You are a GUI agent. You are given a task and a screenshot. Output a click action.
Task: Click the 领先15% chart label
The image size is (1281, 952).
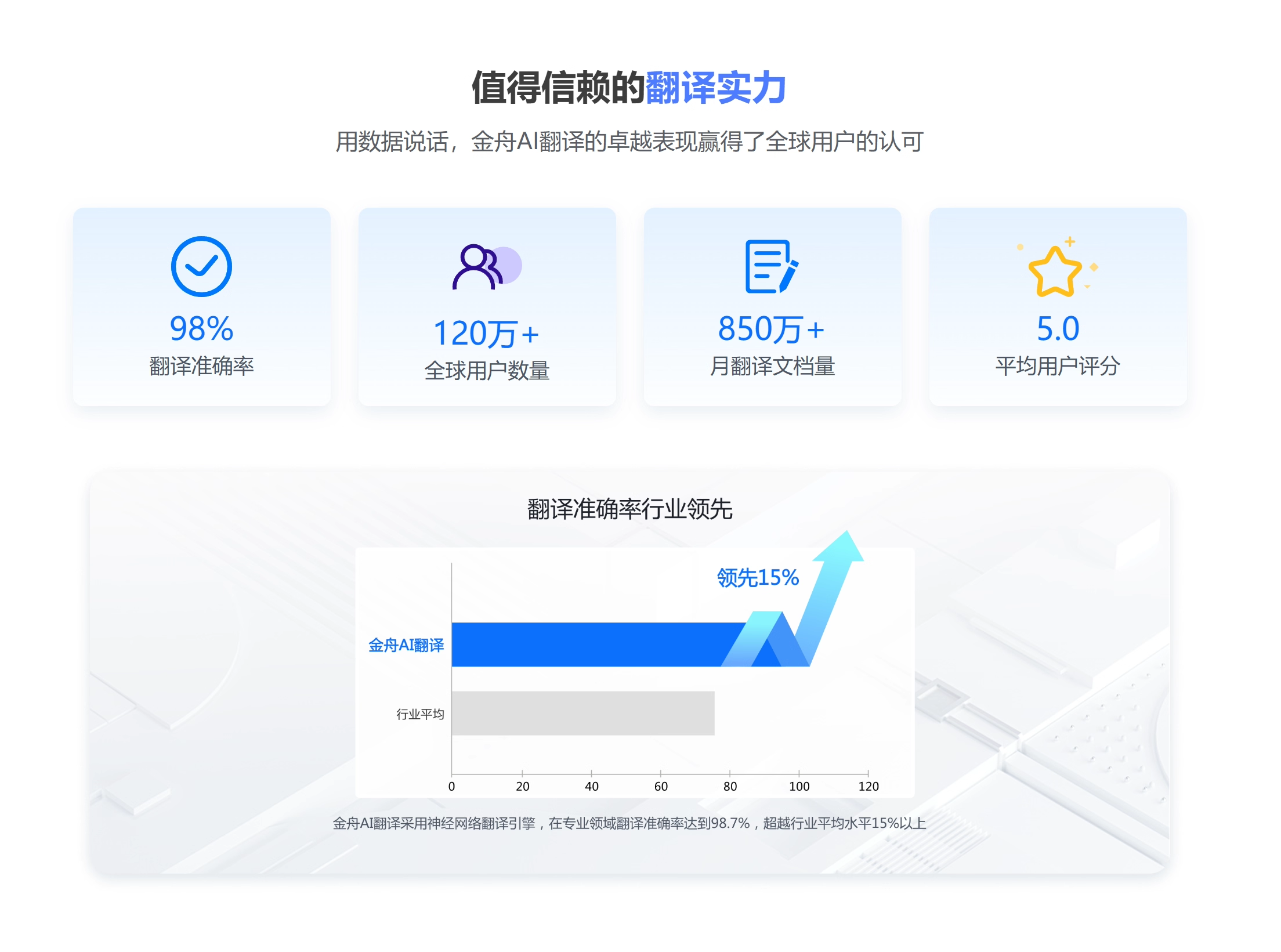[x=758, y=577]
